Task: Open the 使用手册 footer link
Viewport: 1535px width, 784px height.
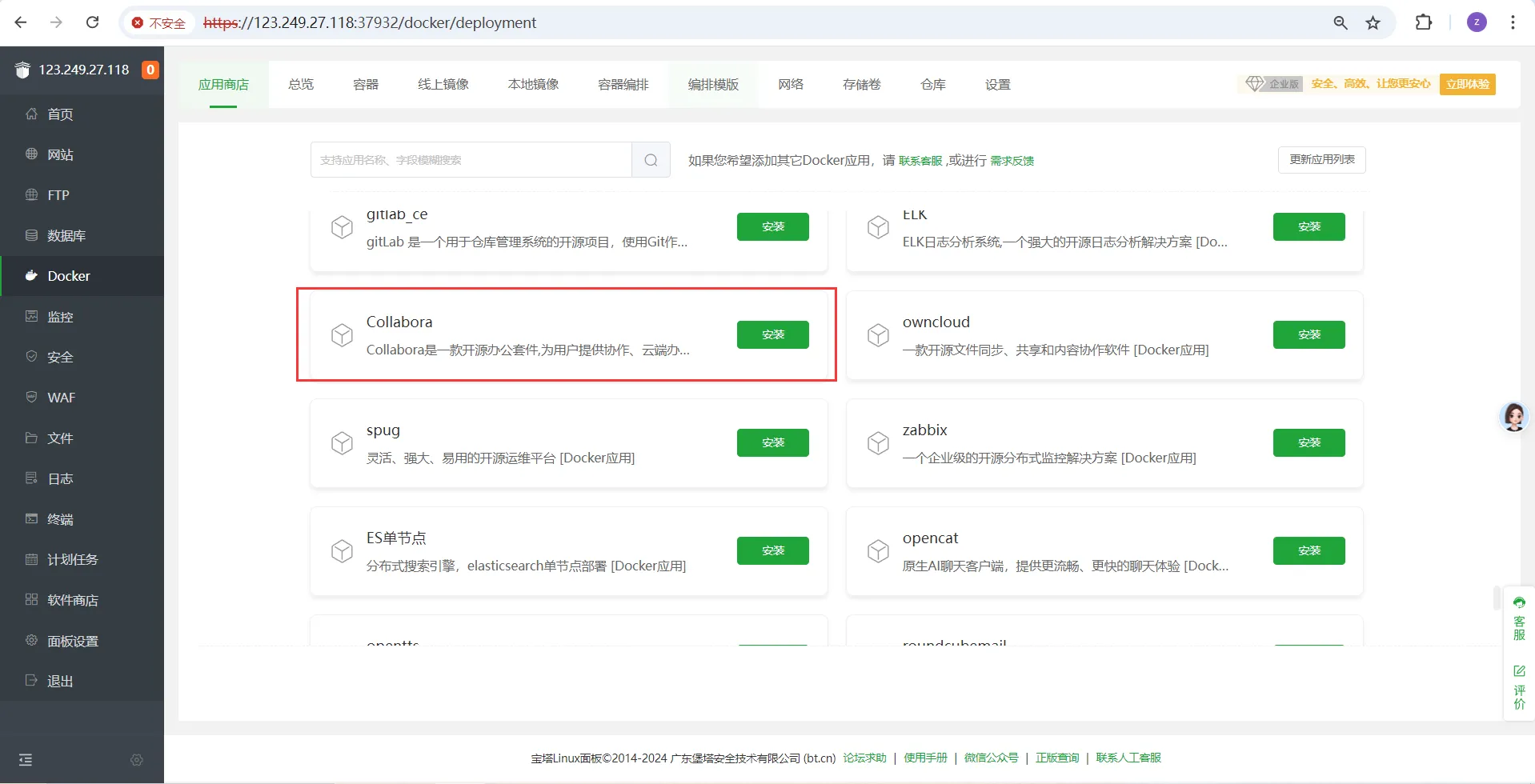Action: [x=925, y=758]
